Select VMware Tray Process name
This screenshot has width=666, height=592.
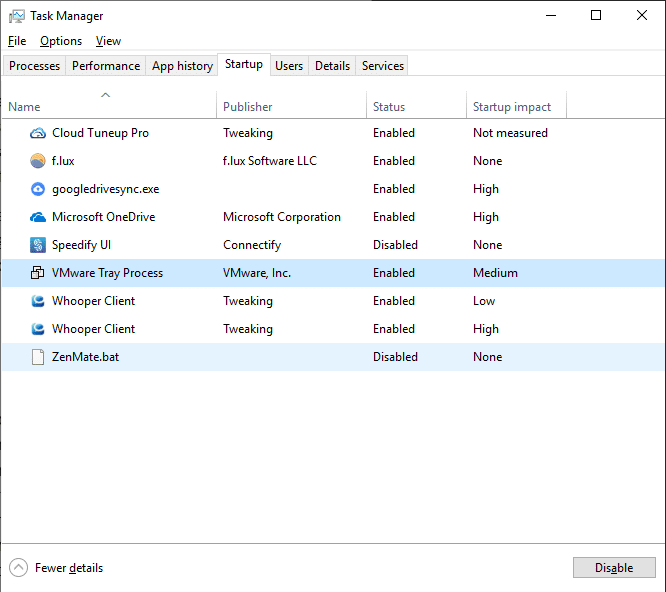click(107, 273)
